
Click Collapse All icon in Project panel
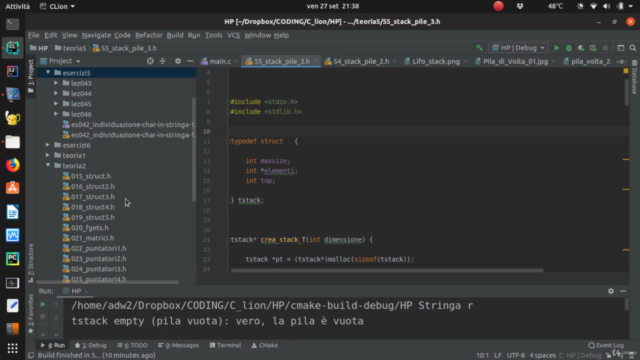click(x=162, y=61)
